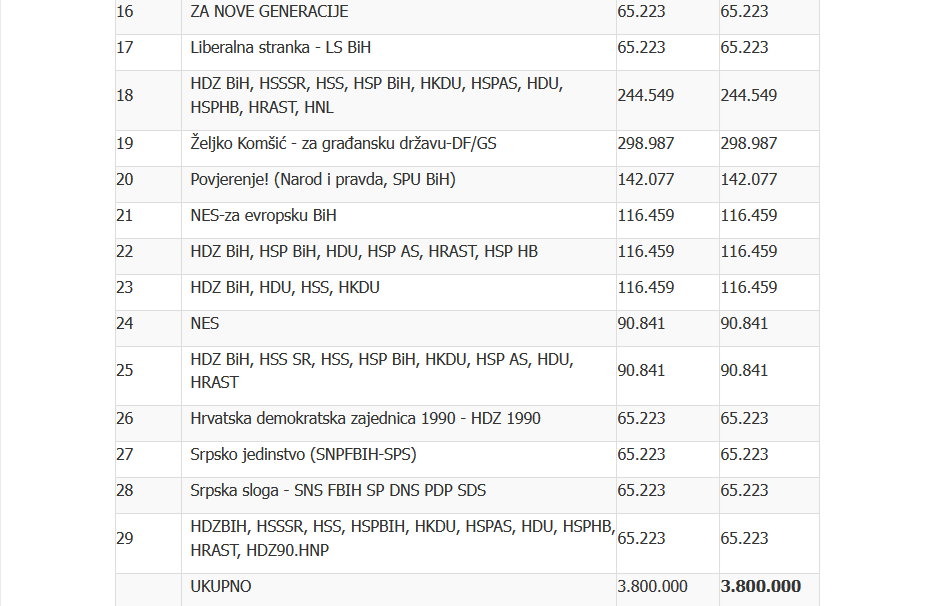This screenshot has width=932, height=606.
Task: Select Hrvatska demokratska zajednica 1990 entry
Action: pyautogui.click(x=366, y=419)
